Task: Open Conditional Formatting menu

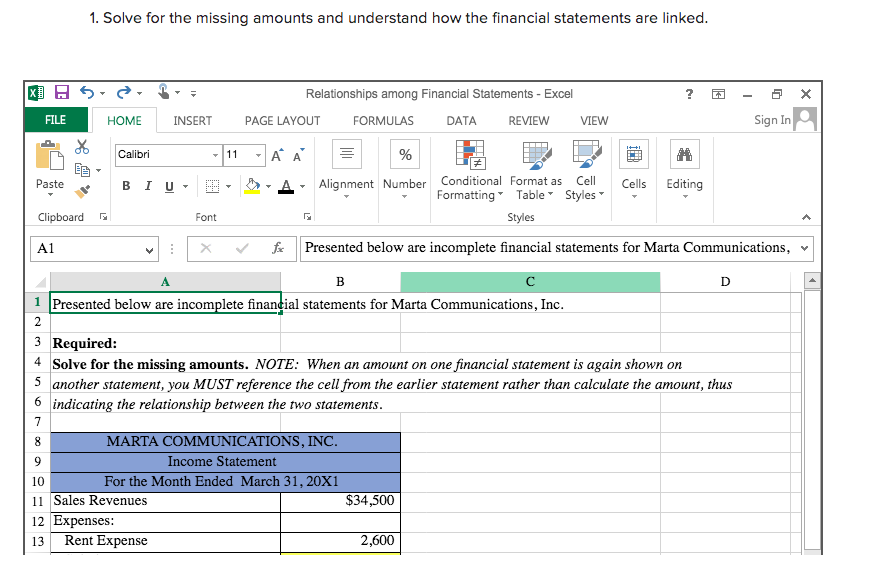Action: tap(470, 171)
